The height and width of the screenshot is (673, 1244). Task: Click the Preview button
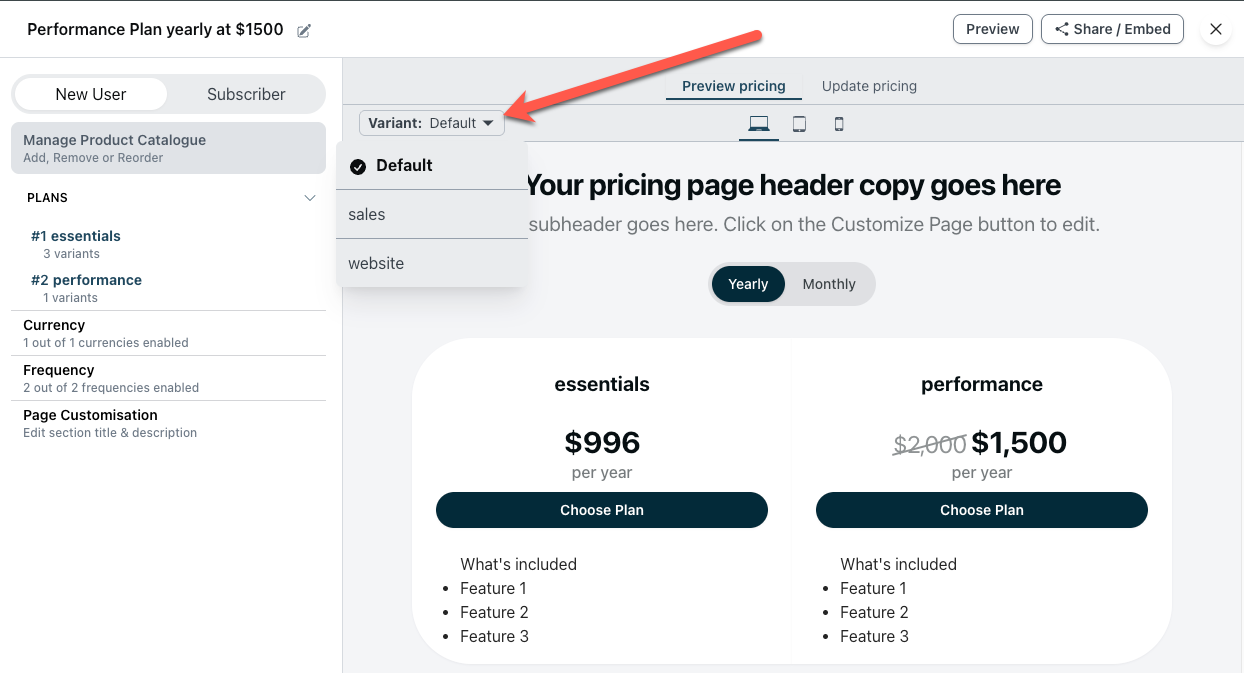(992, 29)
